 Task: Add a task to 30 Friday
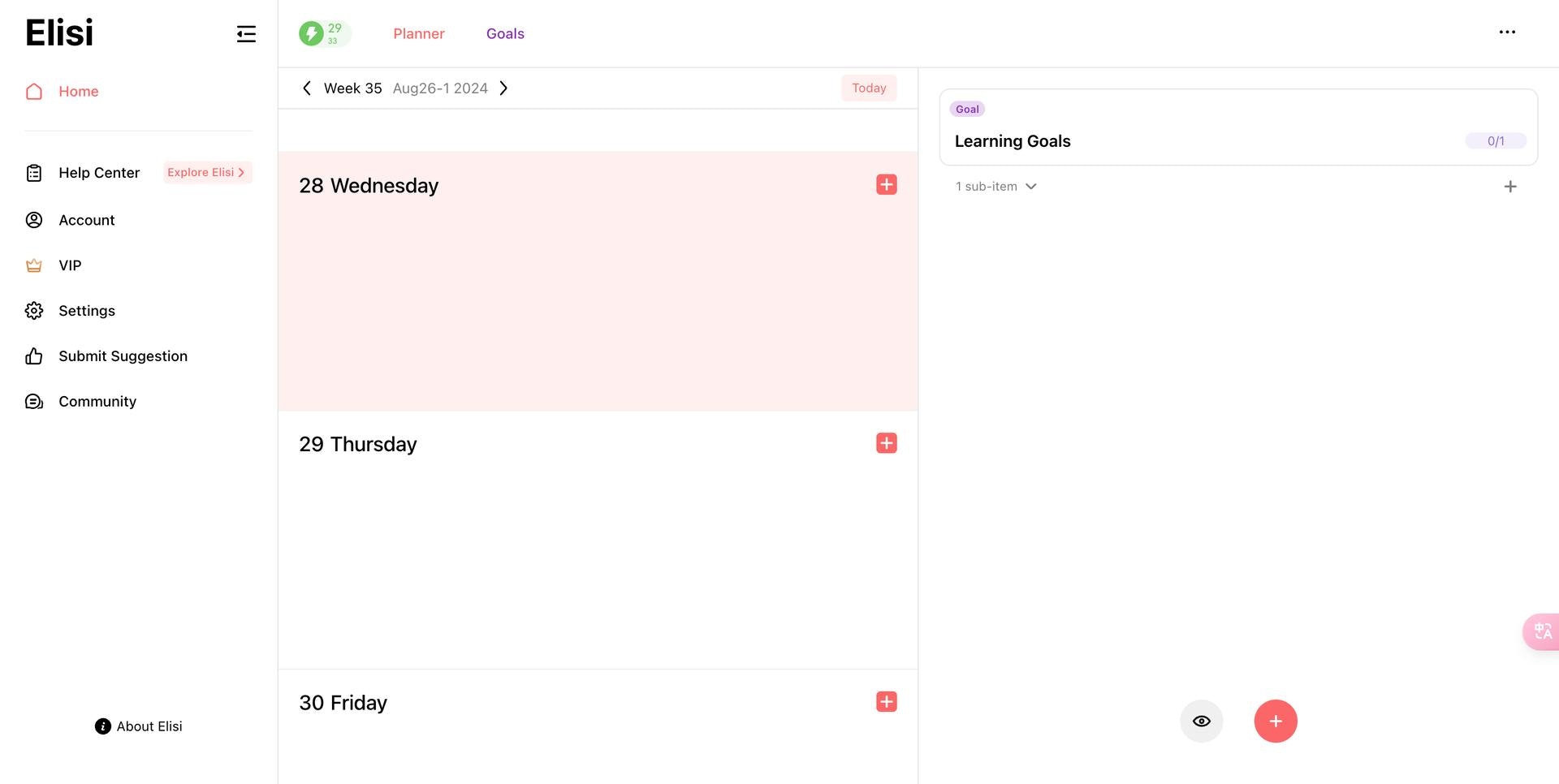click(887, 701)
